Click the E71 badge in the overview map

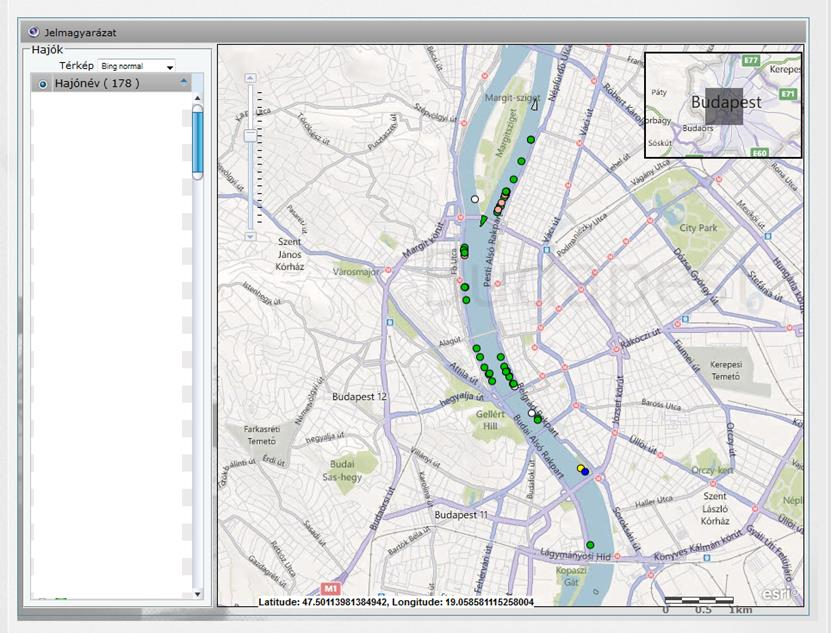[x=788, y=94]
